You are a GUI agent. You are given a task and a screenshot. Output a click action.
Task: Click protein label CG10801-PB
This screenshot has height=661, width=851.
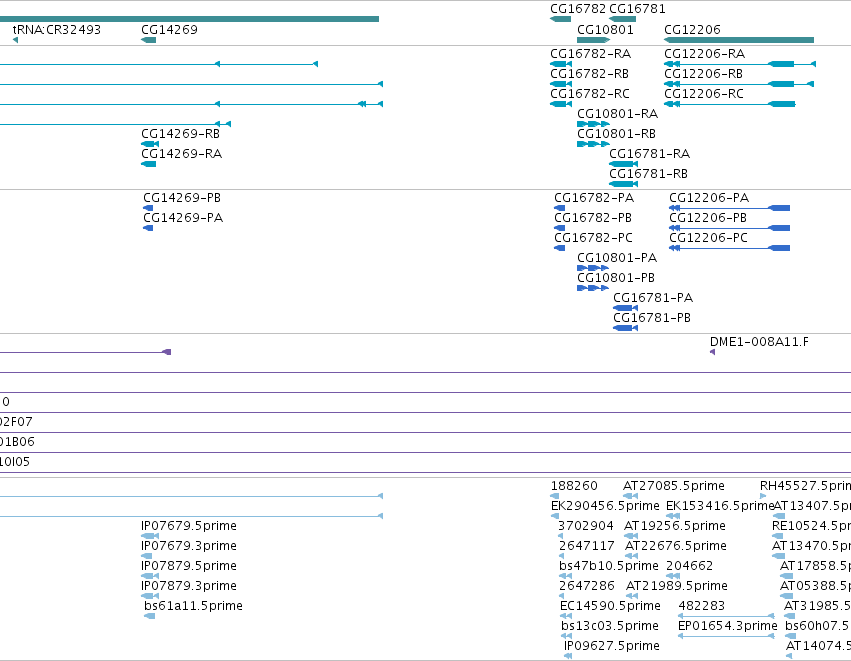tap(616, 278)
